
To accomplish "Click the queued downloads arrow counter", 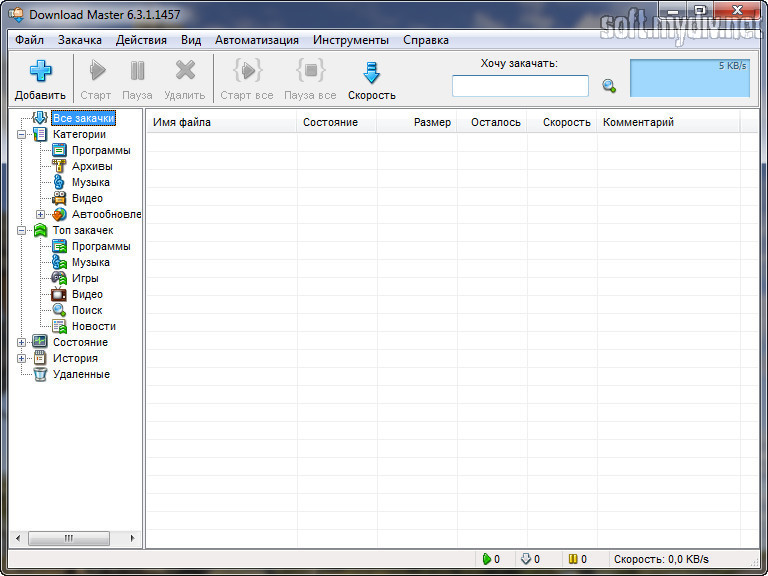I will click(530, 559).
